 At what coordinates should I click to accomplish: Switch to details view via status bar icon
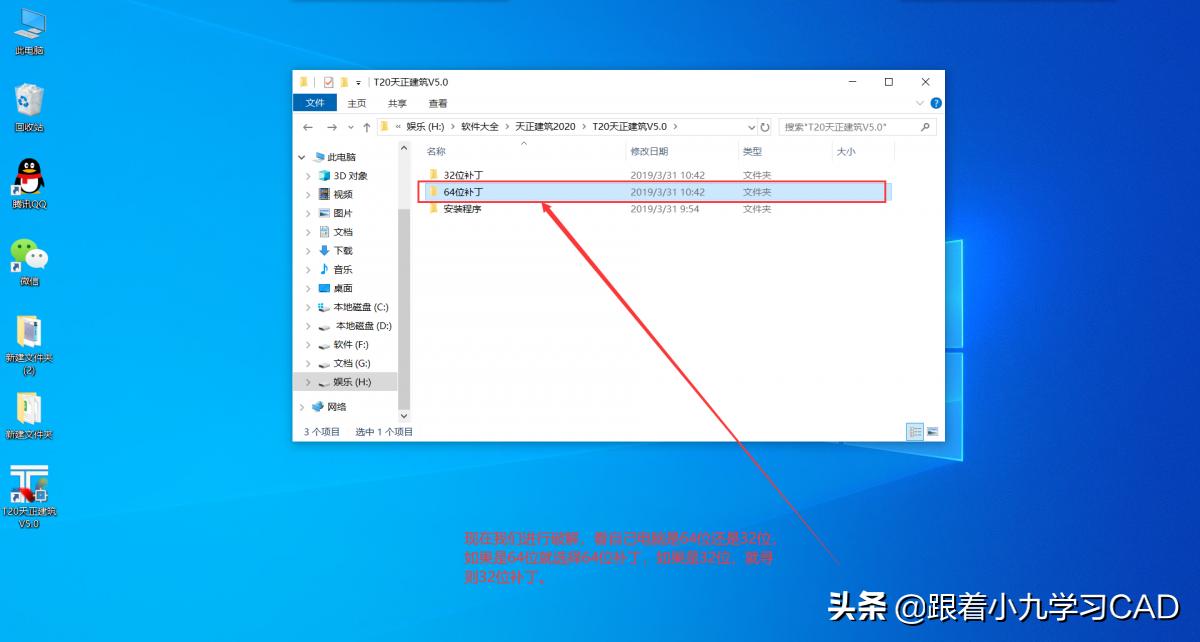tap(916, 431)
